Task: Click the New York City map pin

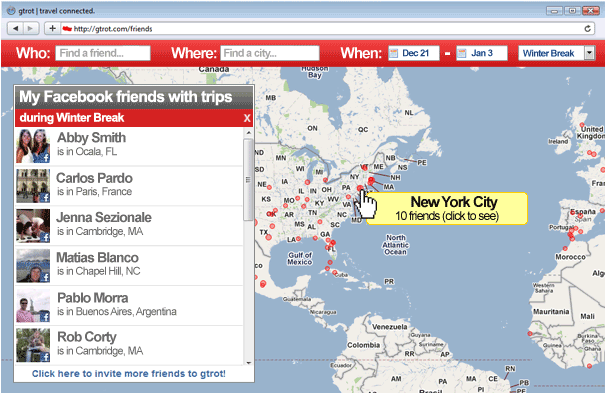Action: click(360, 188)
